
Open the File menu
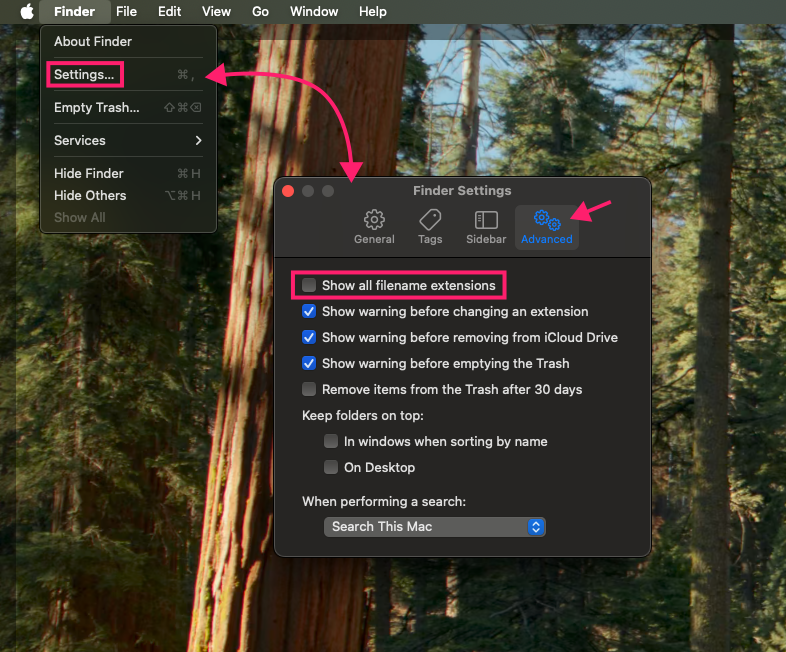pos(126,12)
